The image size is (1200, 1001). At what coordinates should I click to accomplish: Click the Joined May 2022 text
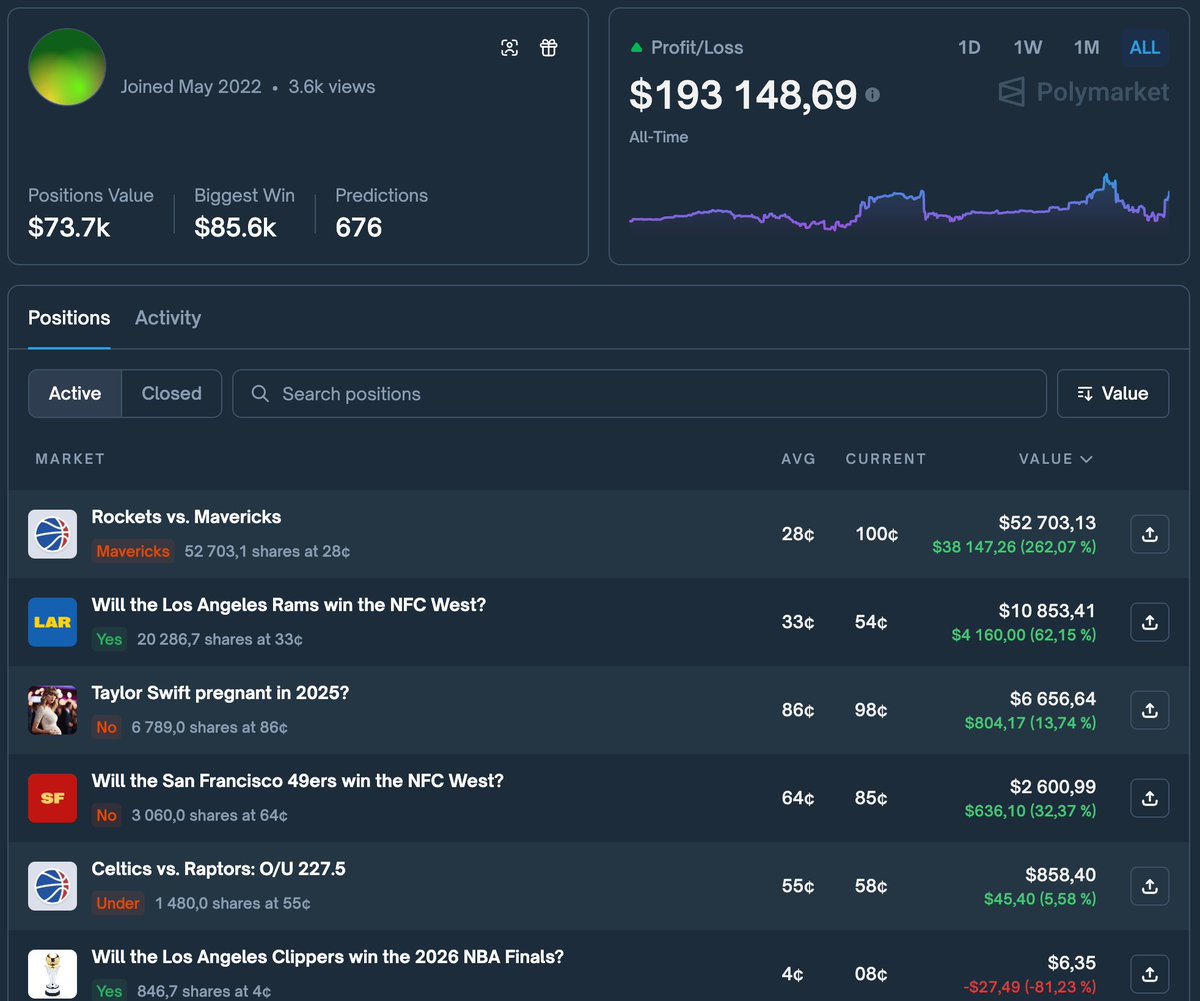(191, 87)
